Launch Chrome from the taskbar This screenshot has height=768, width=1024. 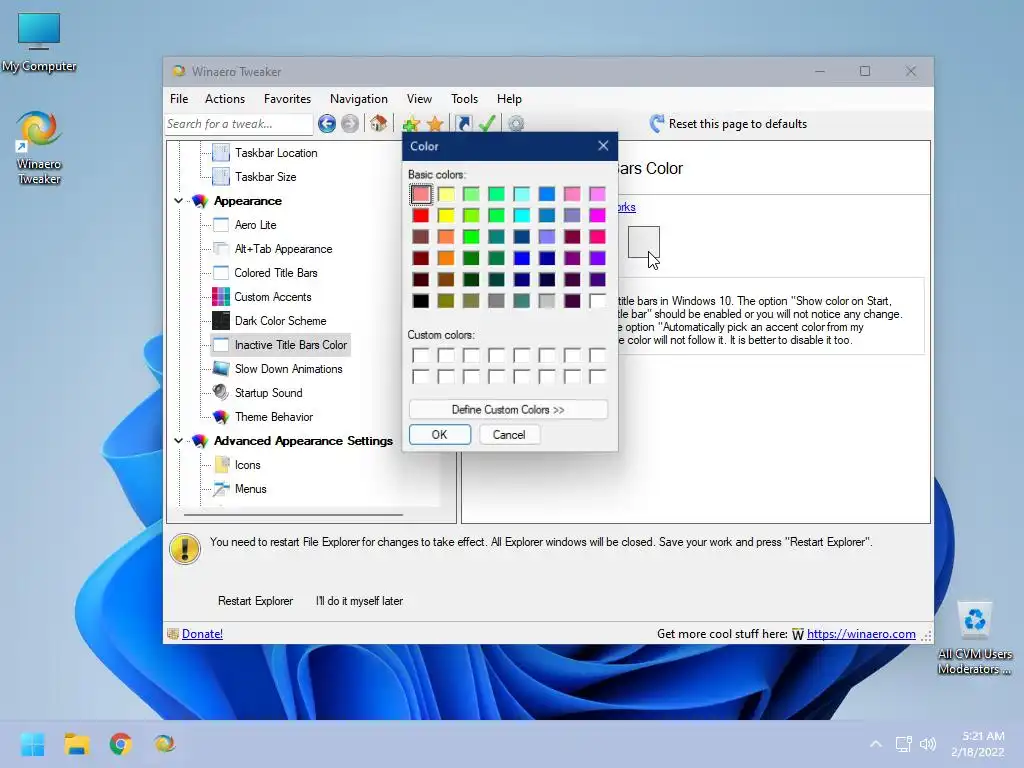coord(120,744)
